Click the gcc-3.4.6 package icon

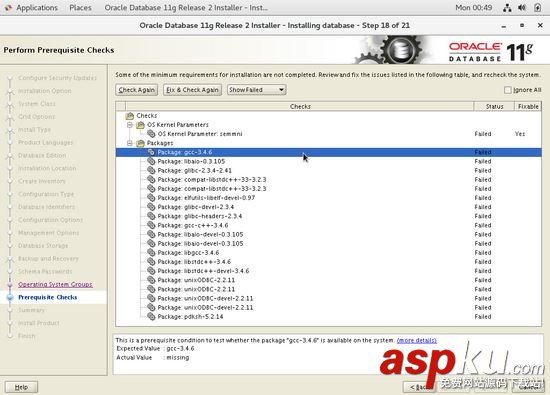click(x=151, y=152)
